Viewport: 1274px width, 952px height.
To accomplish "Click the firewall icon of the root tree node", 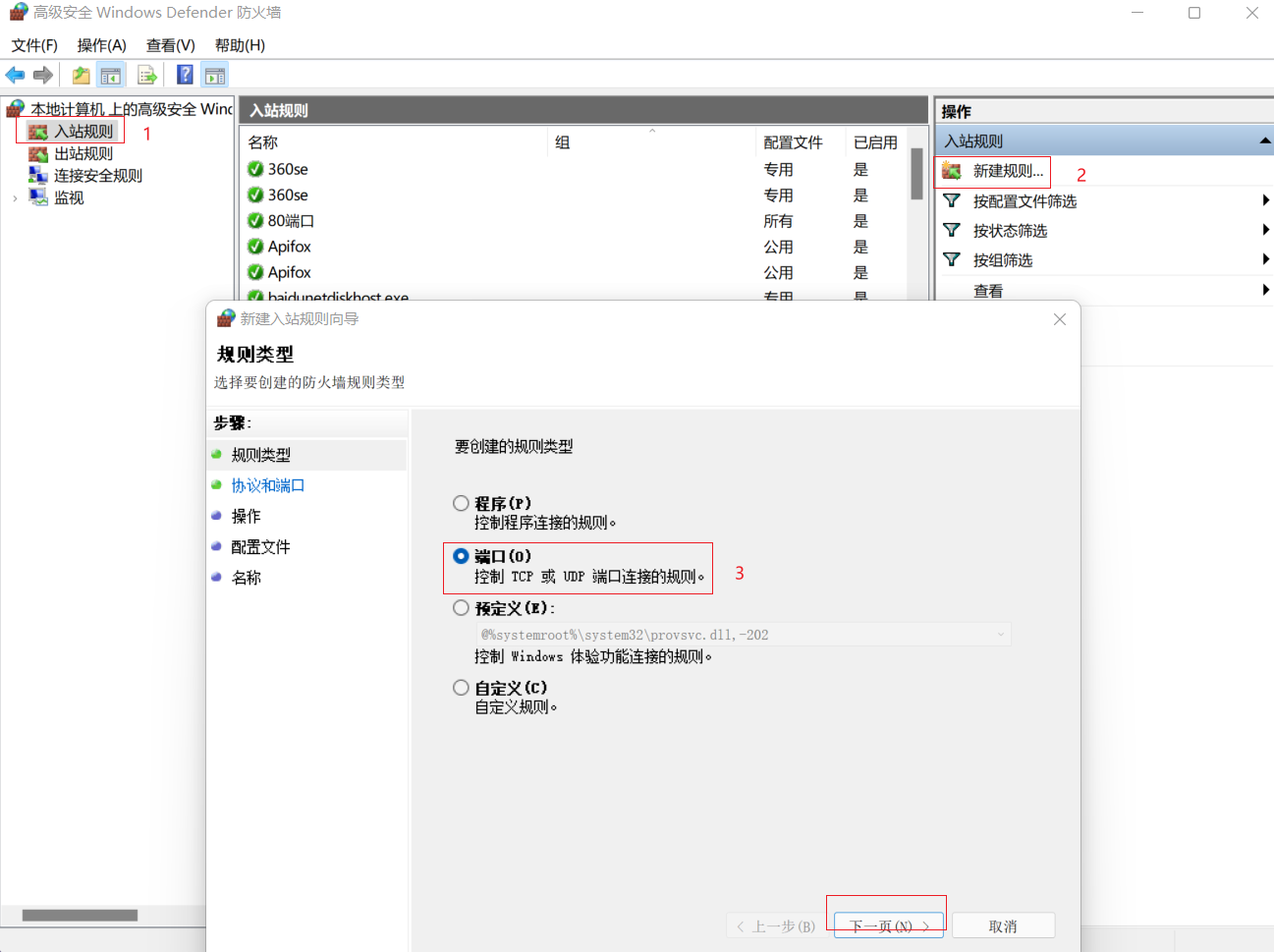I will tap(16, 108).
